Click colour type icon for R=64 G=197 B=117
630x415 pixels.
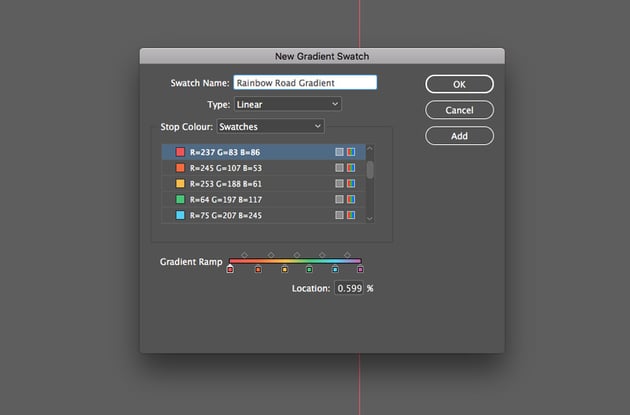click(x=340, y=200)
